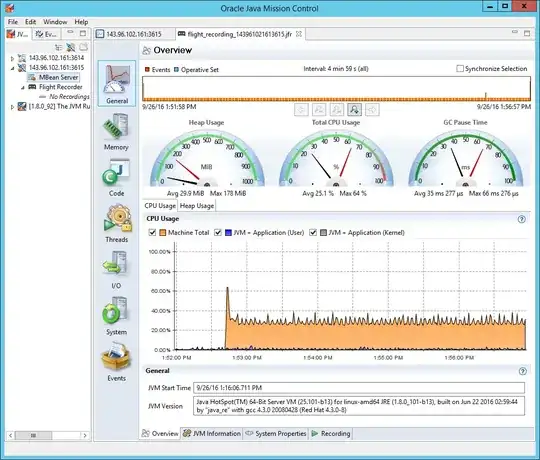Uncheck JVM + Application (User) checkbox

218,233
